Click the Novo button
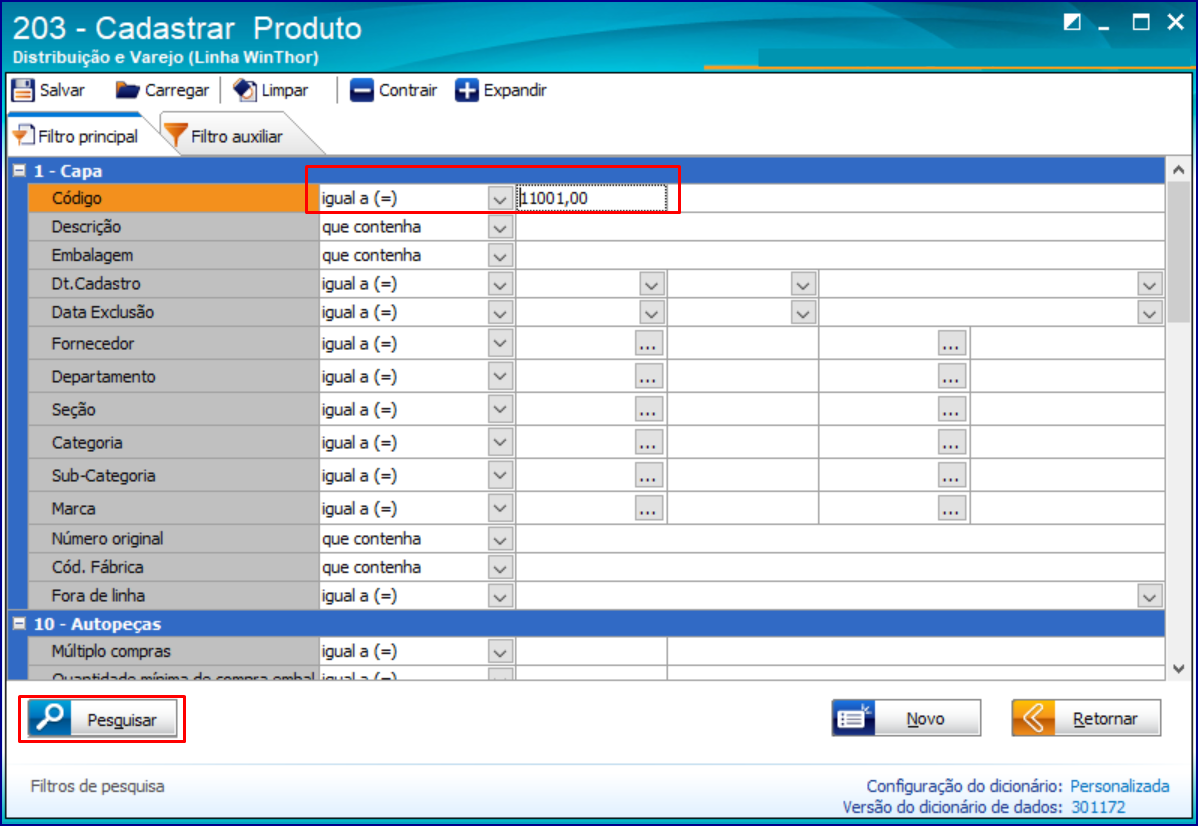Viewport: 1198px width, 826px height. tap(906, 718)
